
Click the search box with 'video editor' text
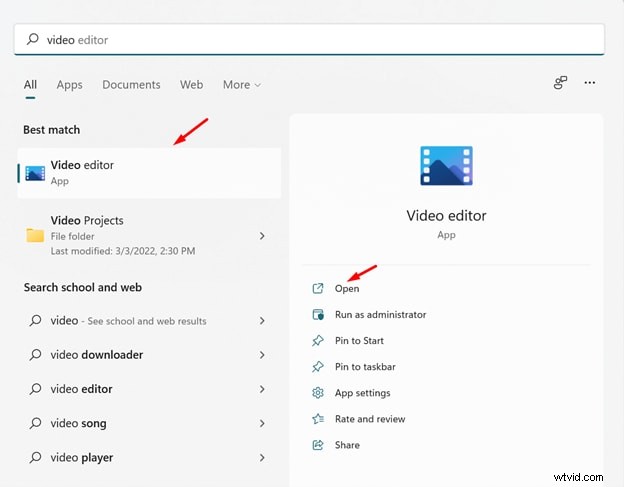click(x=309, y=39)
